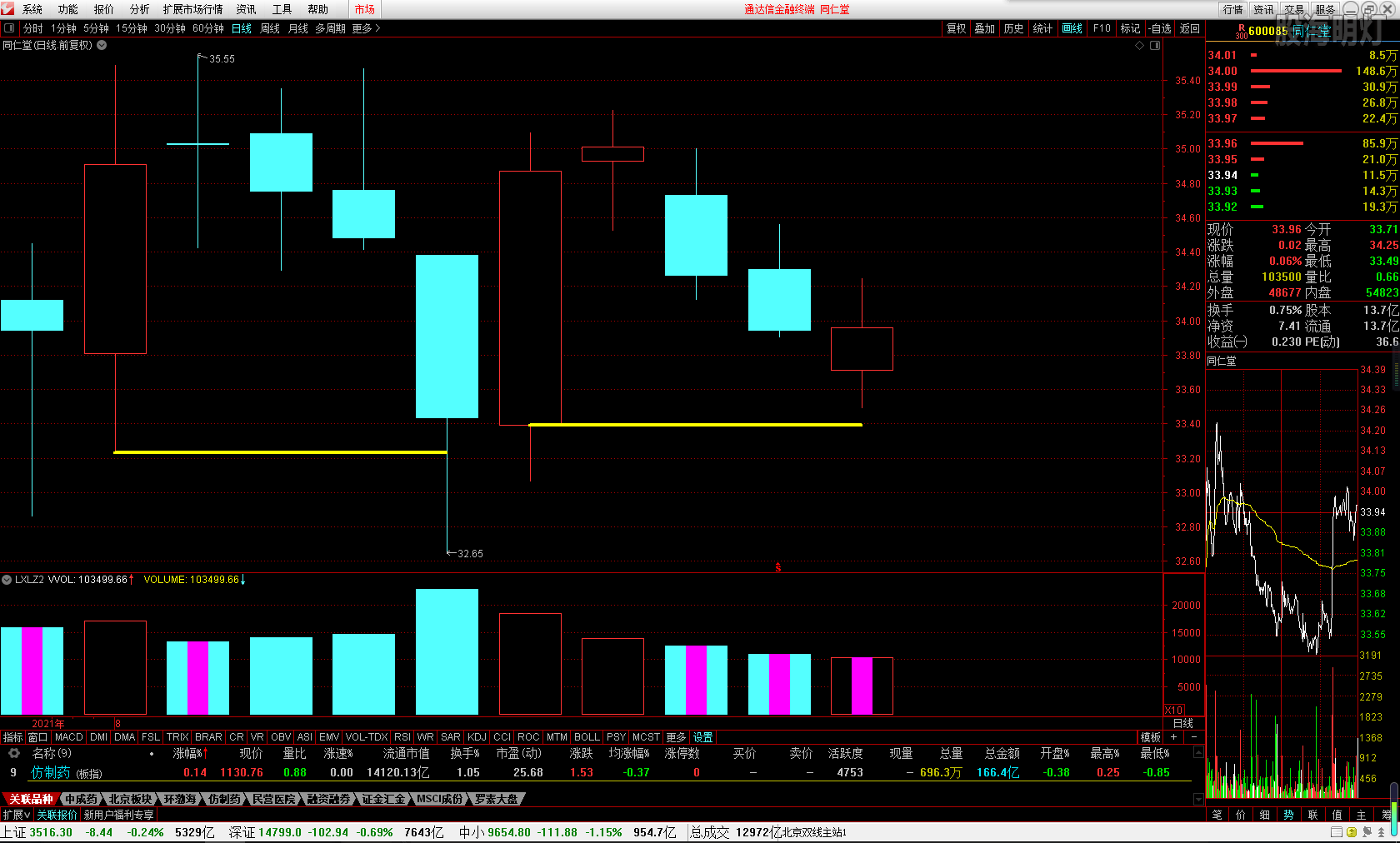Select the 势 trend panel tab
Image resolution: width=1400 pixels, height=843 pixels.
point(1289,815)
